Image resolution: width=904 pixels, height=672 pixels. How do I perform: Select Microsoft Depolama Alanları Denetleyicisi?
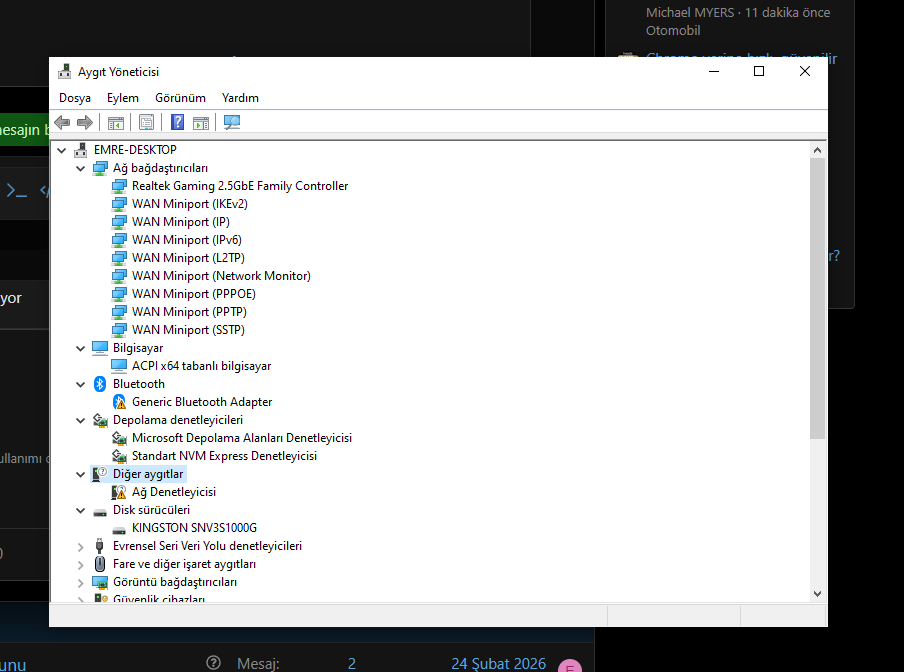pyautogui.click(x=242, y=438)
